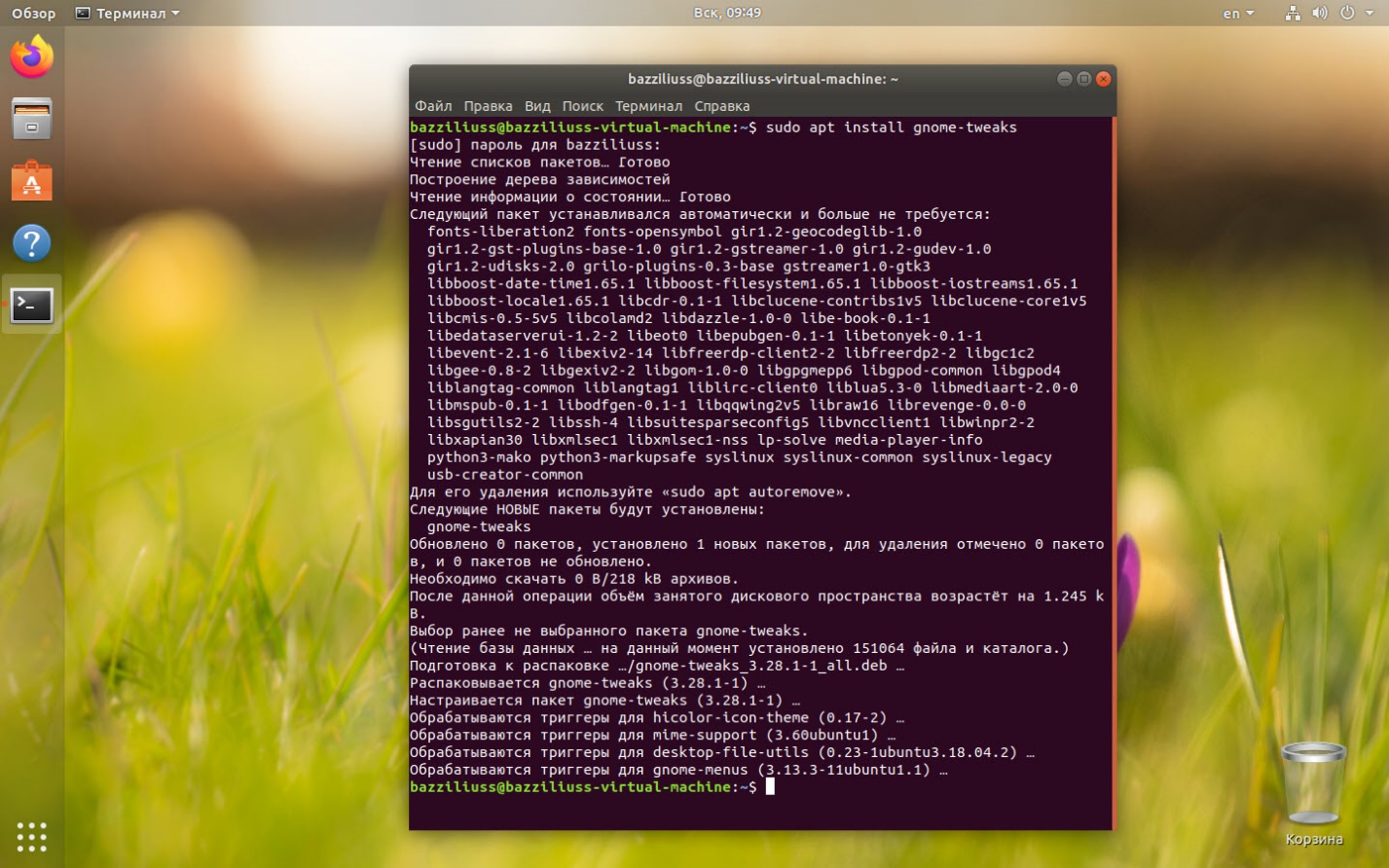Open the Справка menu
Screen dimensions: 1389x868
(721, 106)
